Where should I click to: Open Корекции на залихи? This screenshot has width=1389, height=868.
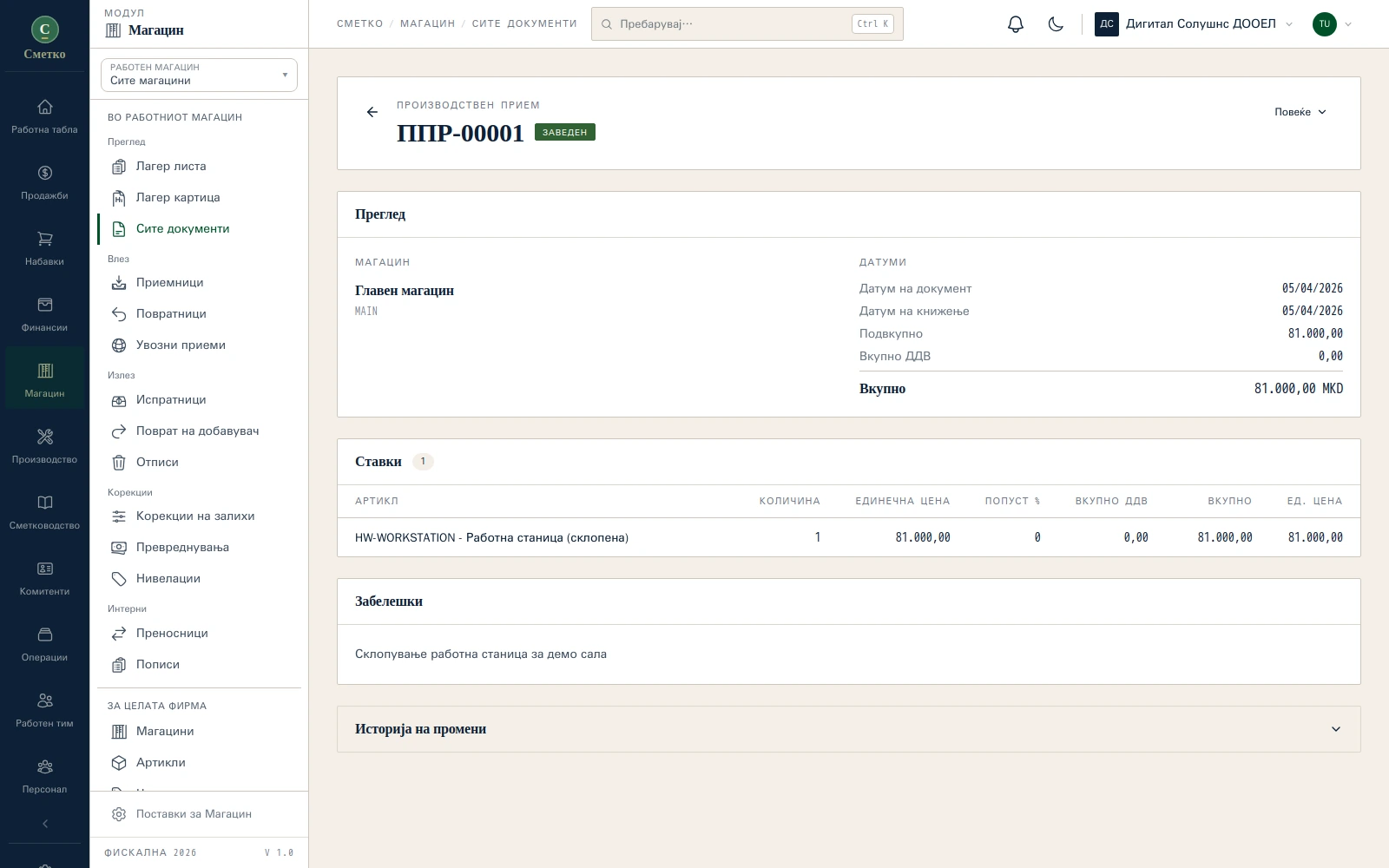(x=199, y=516)
